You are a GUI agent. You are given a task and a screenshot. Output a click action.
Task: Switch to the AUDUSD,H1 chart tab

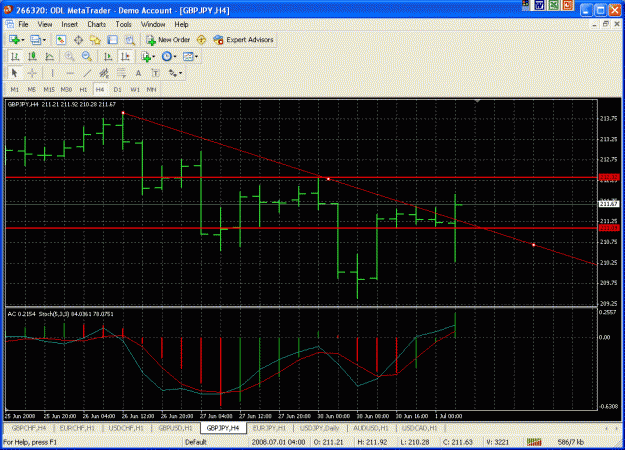[371, 428]
